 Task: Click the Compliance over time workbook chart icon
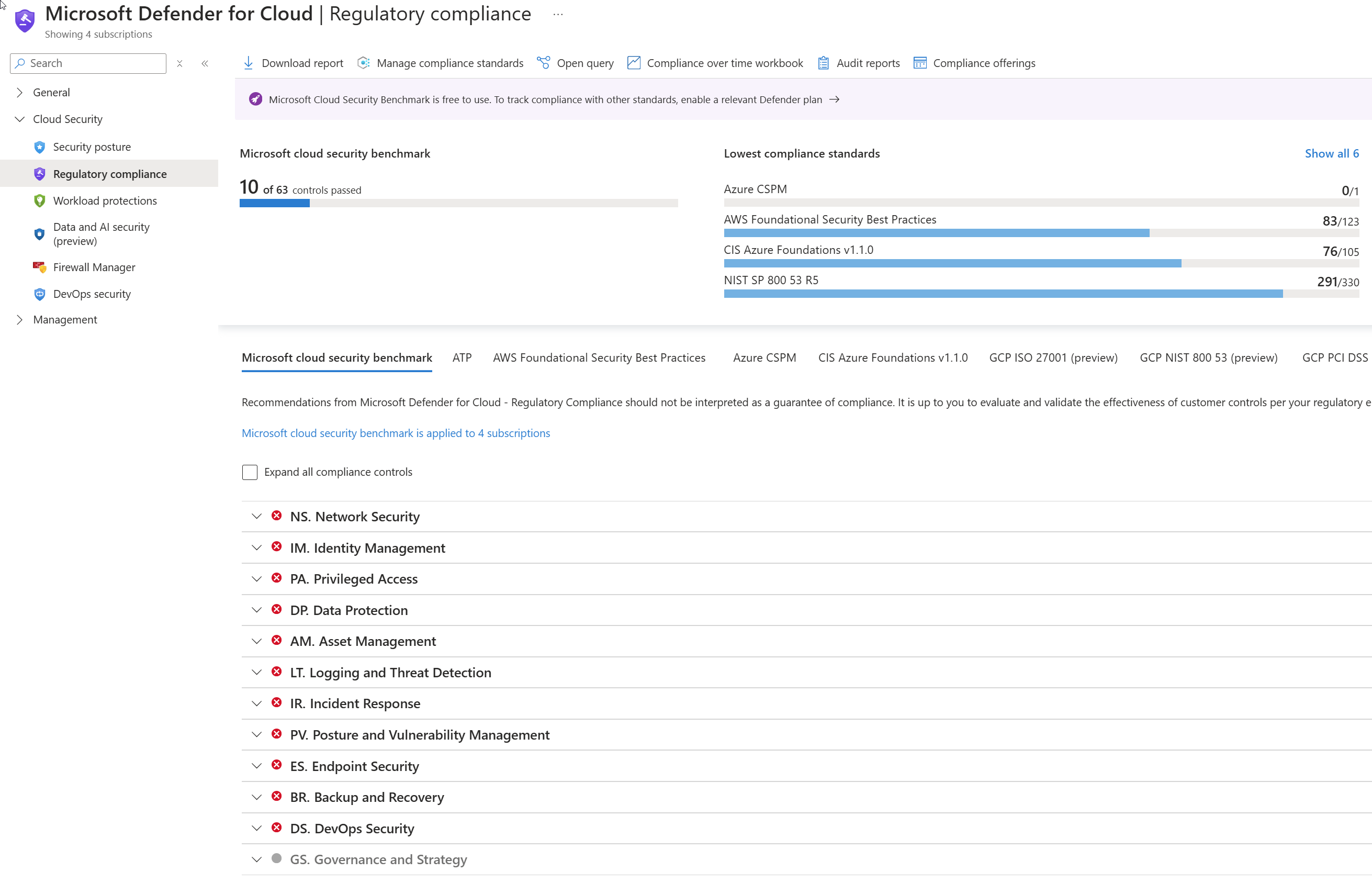634,63
